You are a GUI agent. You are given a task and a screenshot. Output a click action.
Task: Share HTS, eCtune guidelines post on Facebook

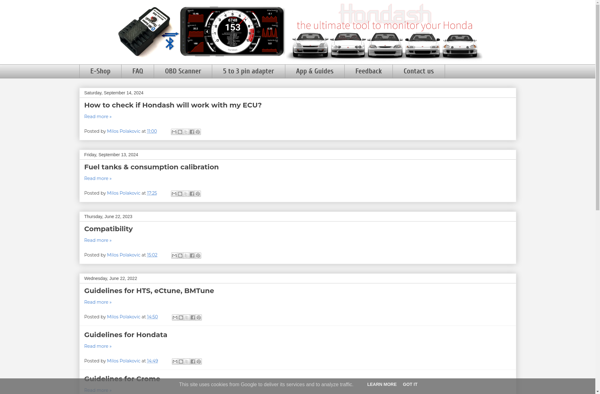[x=192, y=317]
